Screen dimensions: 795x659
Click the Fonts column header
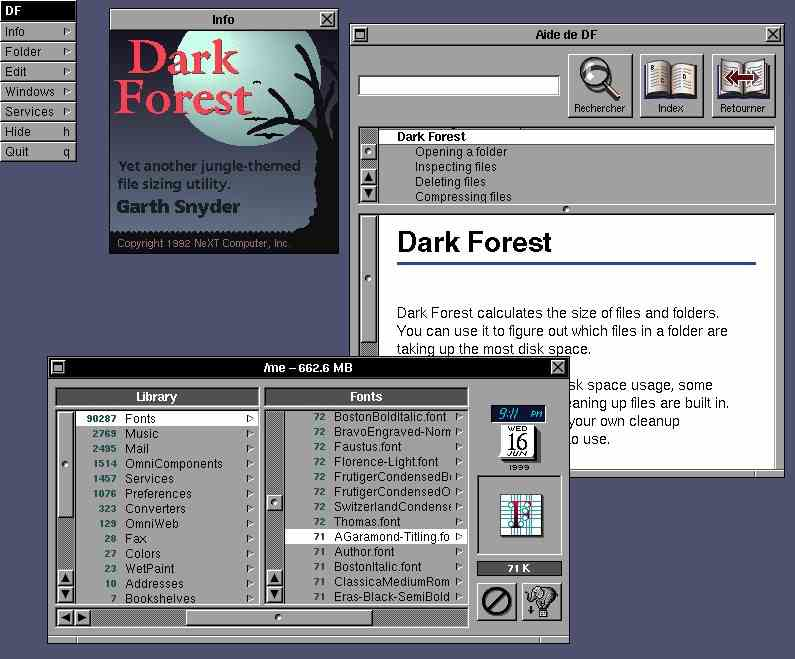[x=366, y=397]
